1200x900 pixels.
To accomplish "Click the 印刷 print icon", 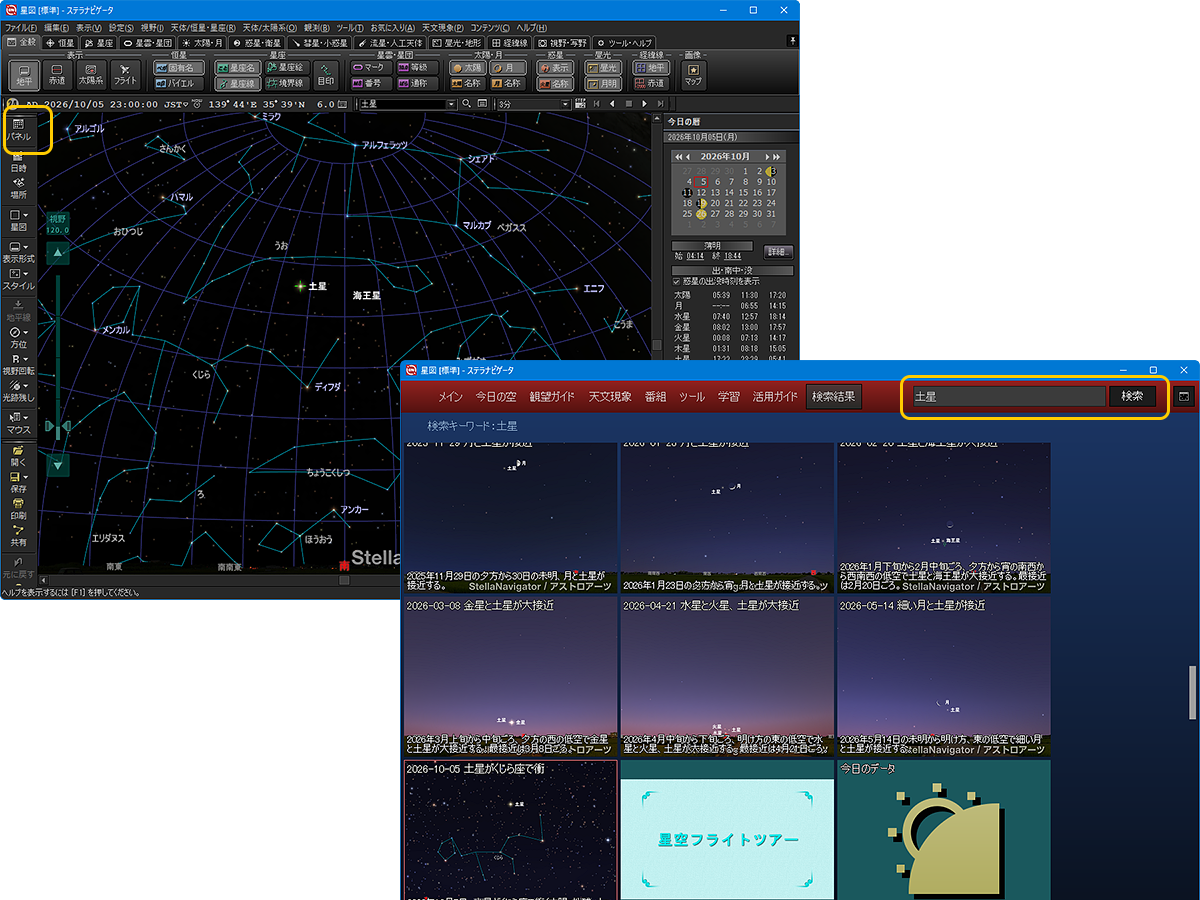I will [18, 510].
